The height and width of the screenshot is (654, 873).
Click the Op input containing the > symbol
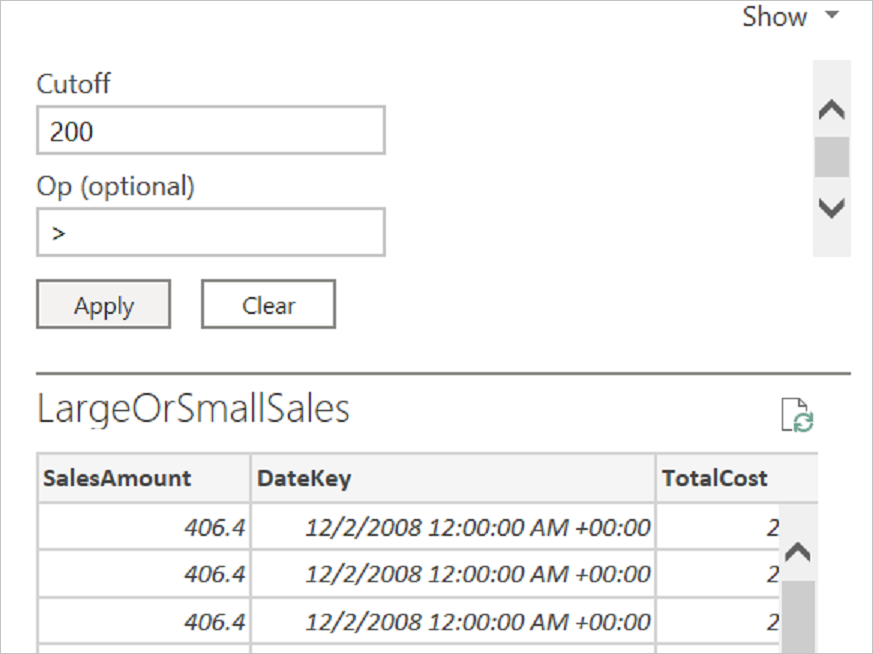pyautogui.click(x=210, y=231)
